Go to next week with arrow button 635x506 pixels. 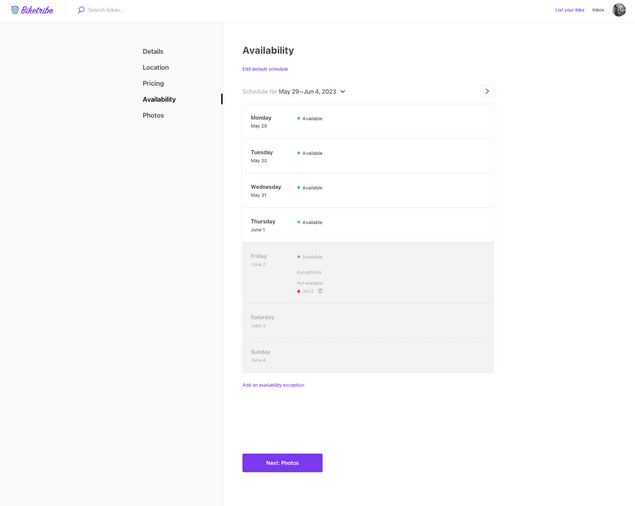tap(487, 91)
